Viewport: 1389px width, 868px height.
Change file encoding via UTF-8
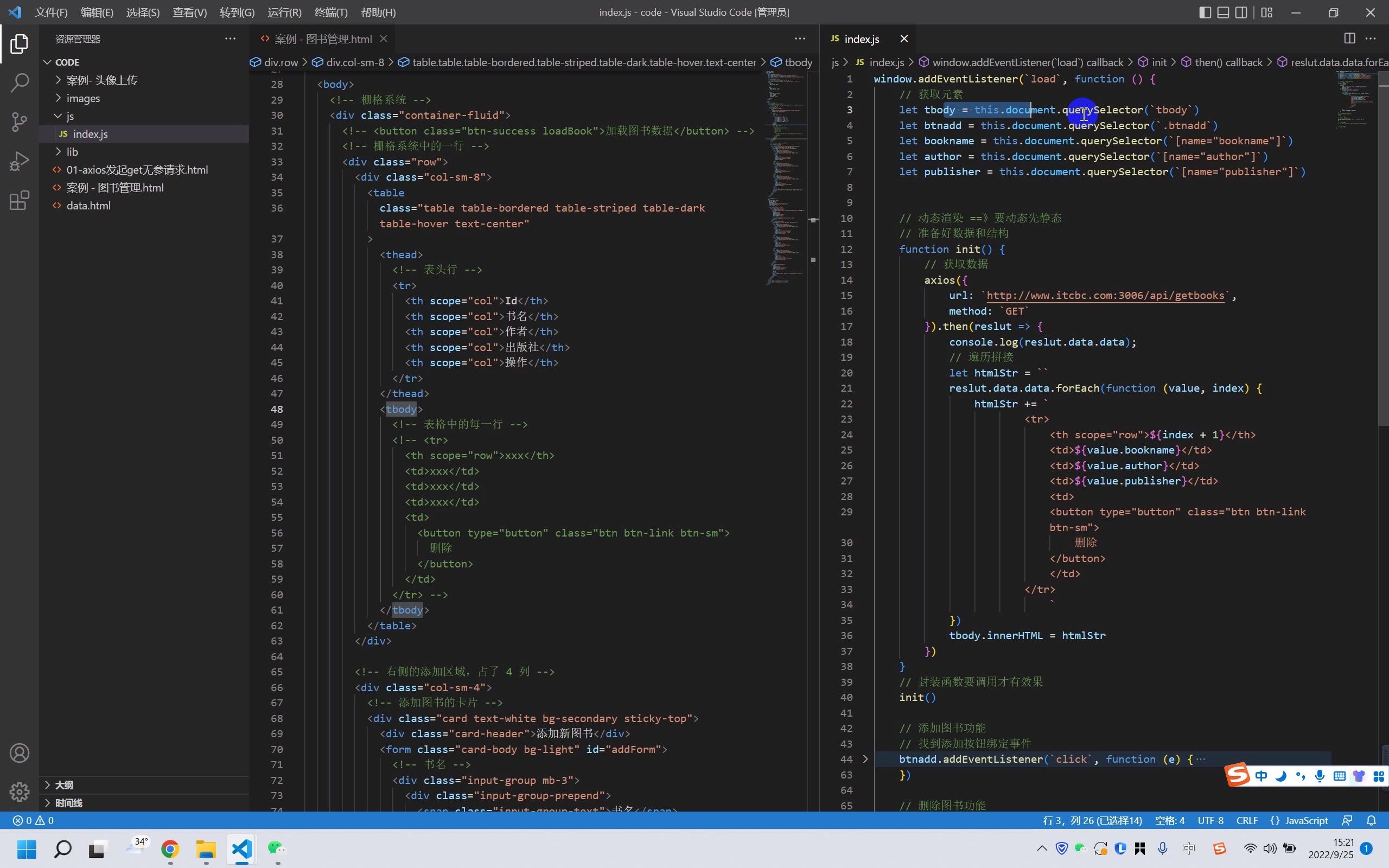pos(1210,820)
